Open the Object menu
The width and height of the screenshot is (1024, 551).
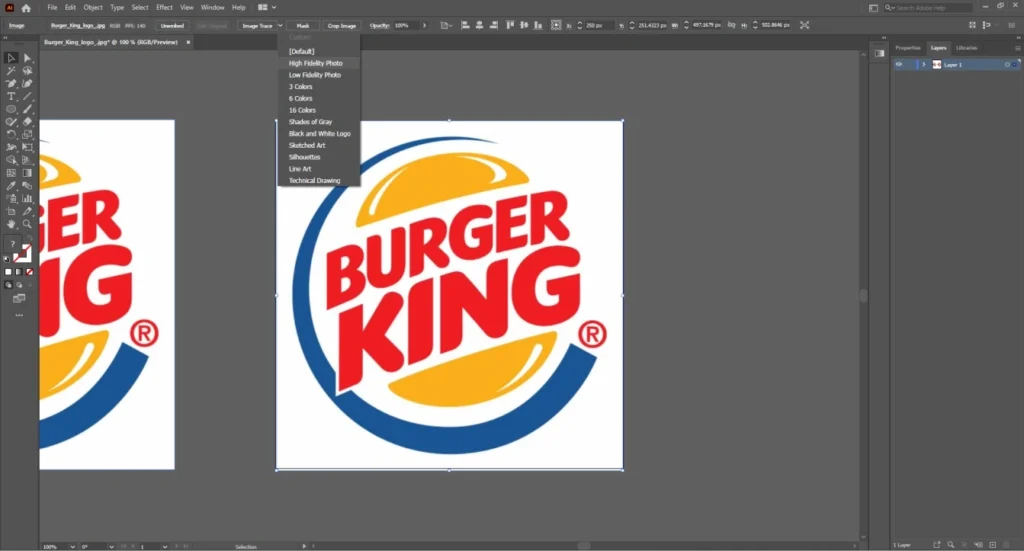click(93, 8)
